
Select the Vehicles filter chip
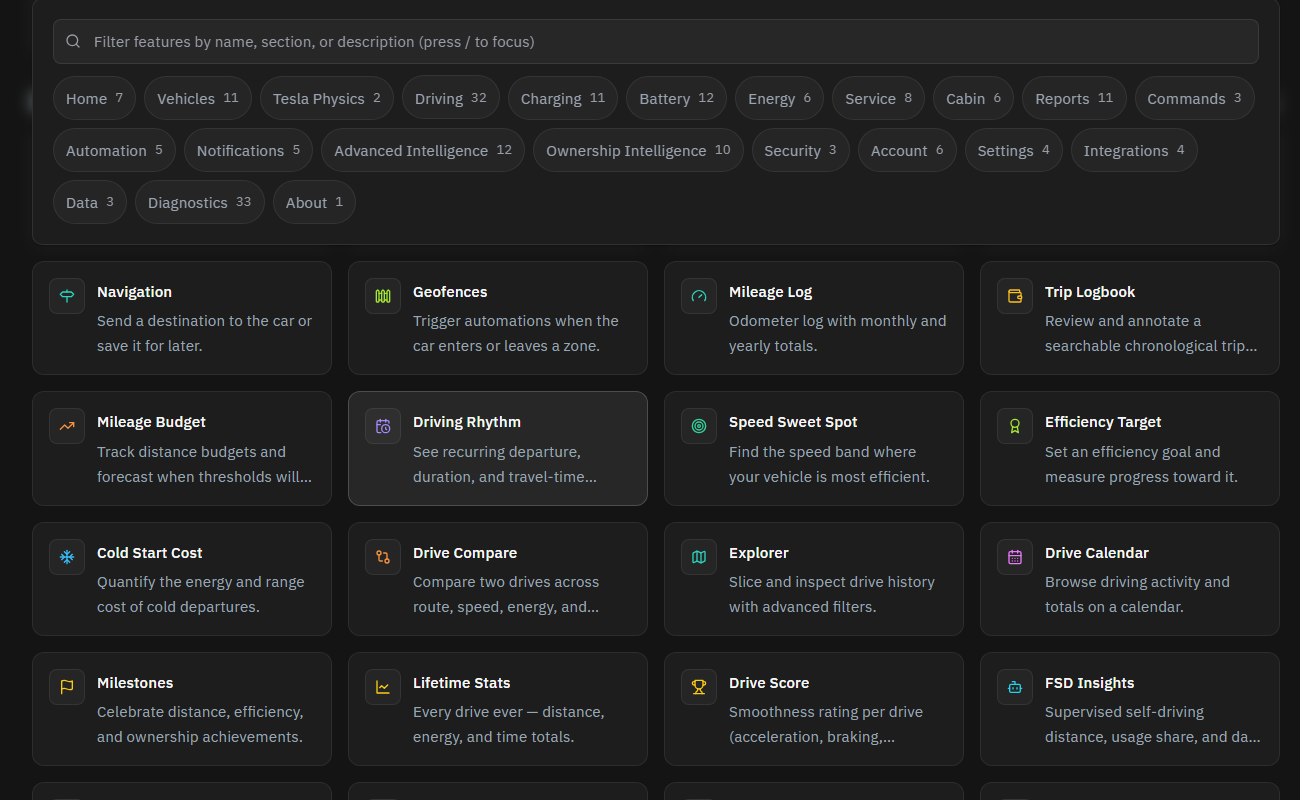click(x=198, y=98)
